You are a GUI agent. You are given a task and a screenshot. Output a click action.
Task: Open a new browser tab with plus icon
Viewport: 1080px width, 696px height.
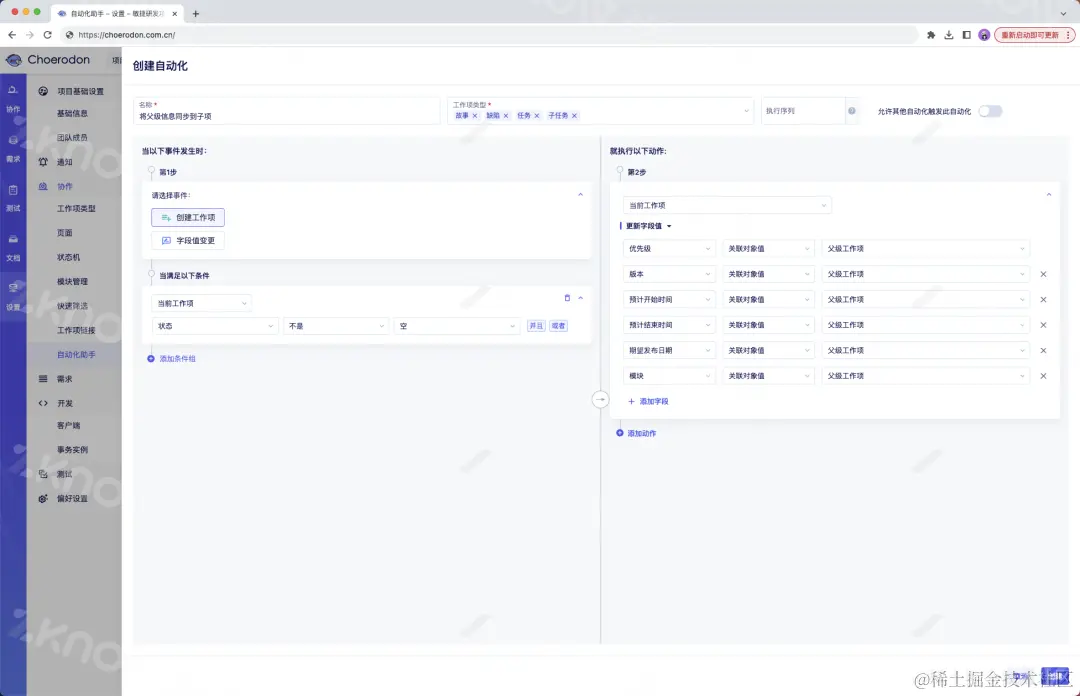pos(196,14)
